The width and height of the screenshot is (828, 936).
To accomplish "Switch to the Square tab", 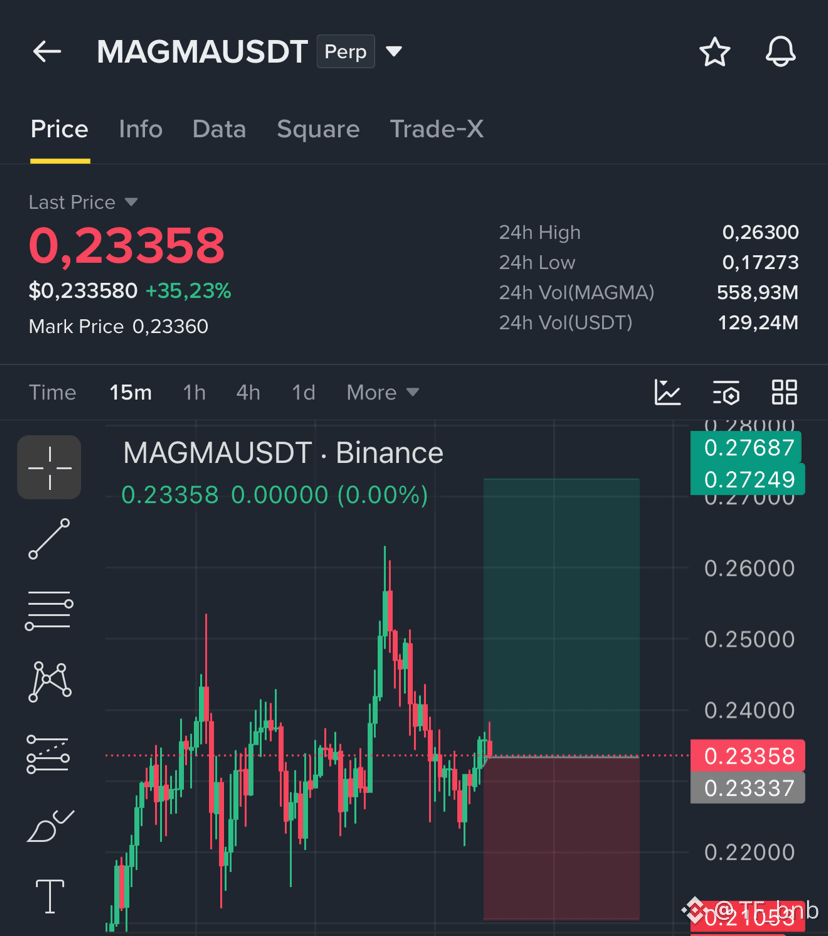I will (x=318, y=129).
